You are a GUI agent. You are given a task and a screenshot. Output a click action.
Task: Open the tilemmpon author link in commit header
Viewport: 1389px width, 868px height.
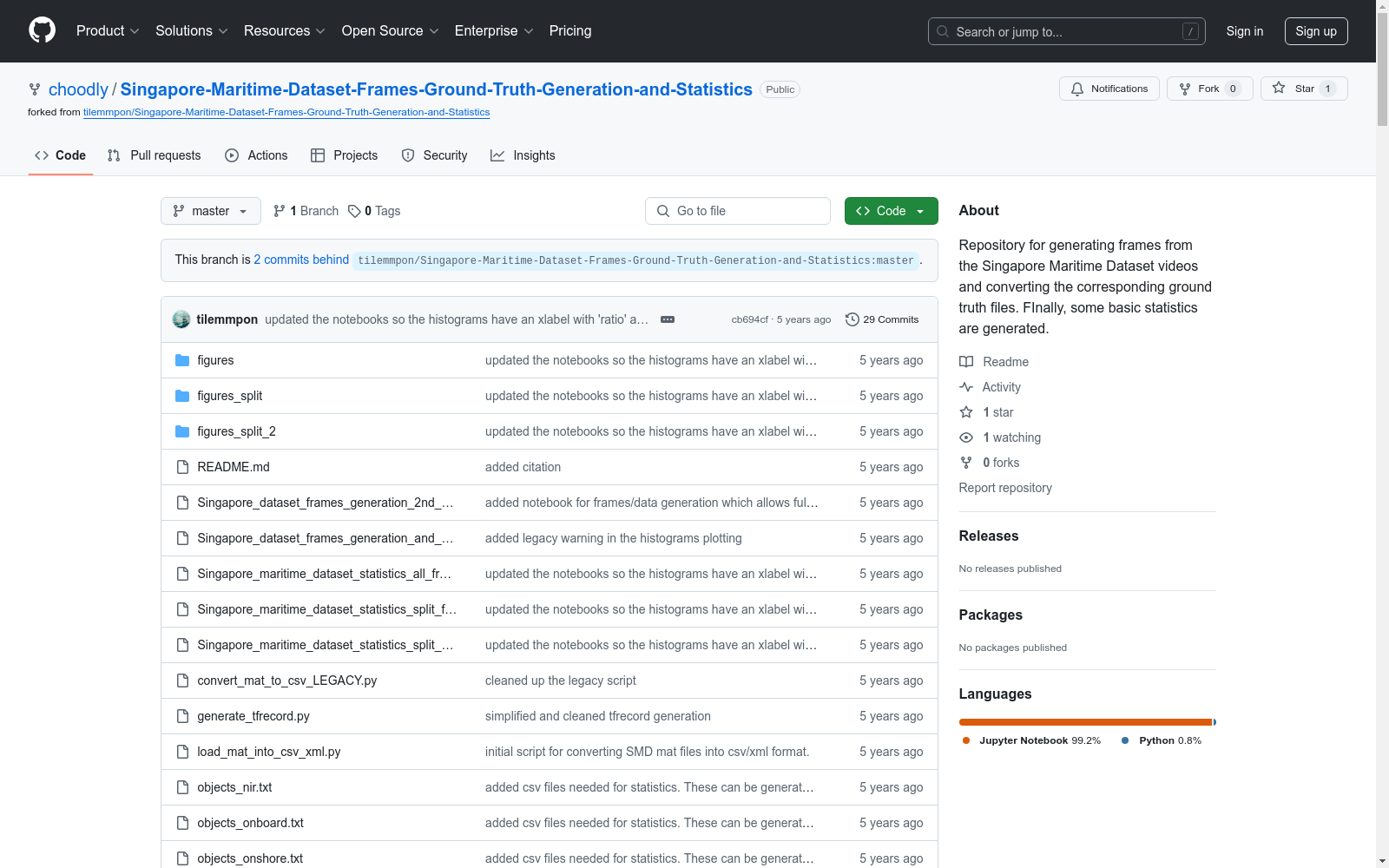(227, 319)
